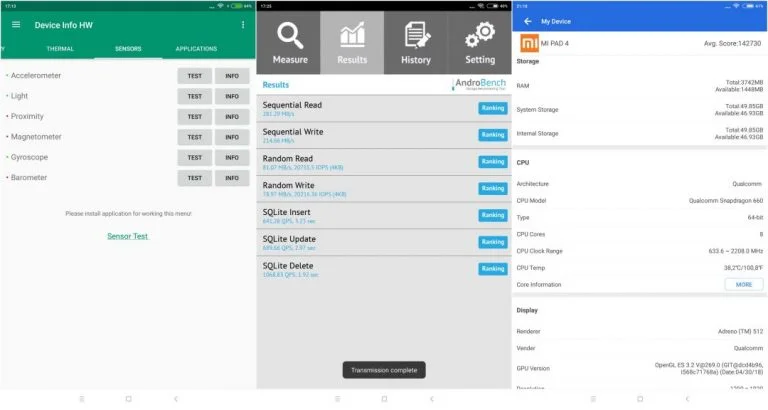Select the Results chart icon in AndroBench
The image size is (768, 410).
coord(352,34)
